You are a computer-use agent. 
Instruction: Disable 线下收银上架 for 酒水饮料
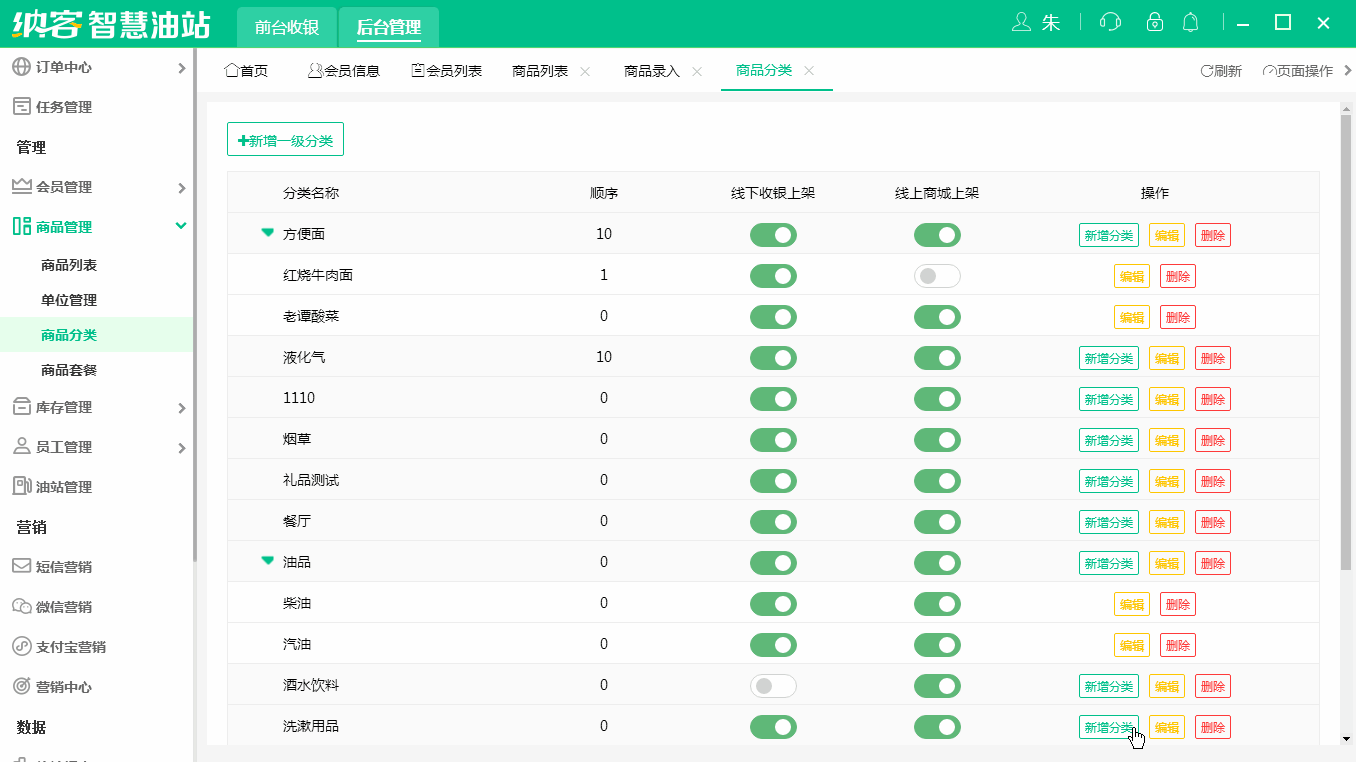[773, 686]
